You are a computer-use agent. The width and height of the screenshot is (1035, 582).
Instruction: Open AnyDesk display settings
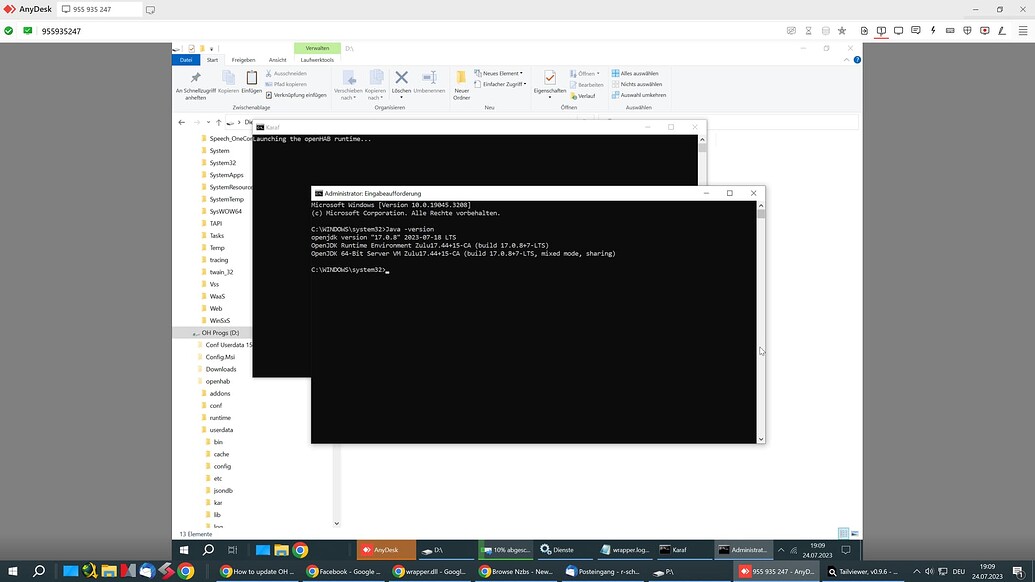pyautogui.click(x=898, y=30)
